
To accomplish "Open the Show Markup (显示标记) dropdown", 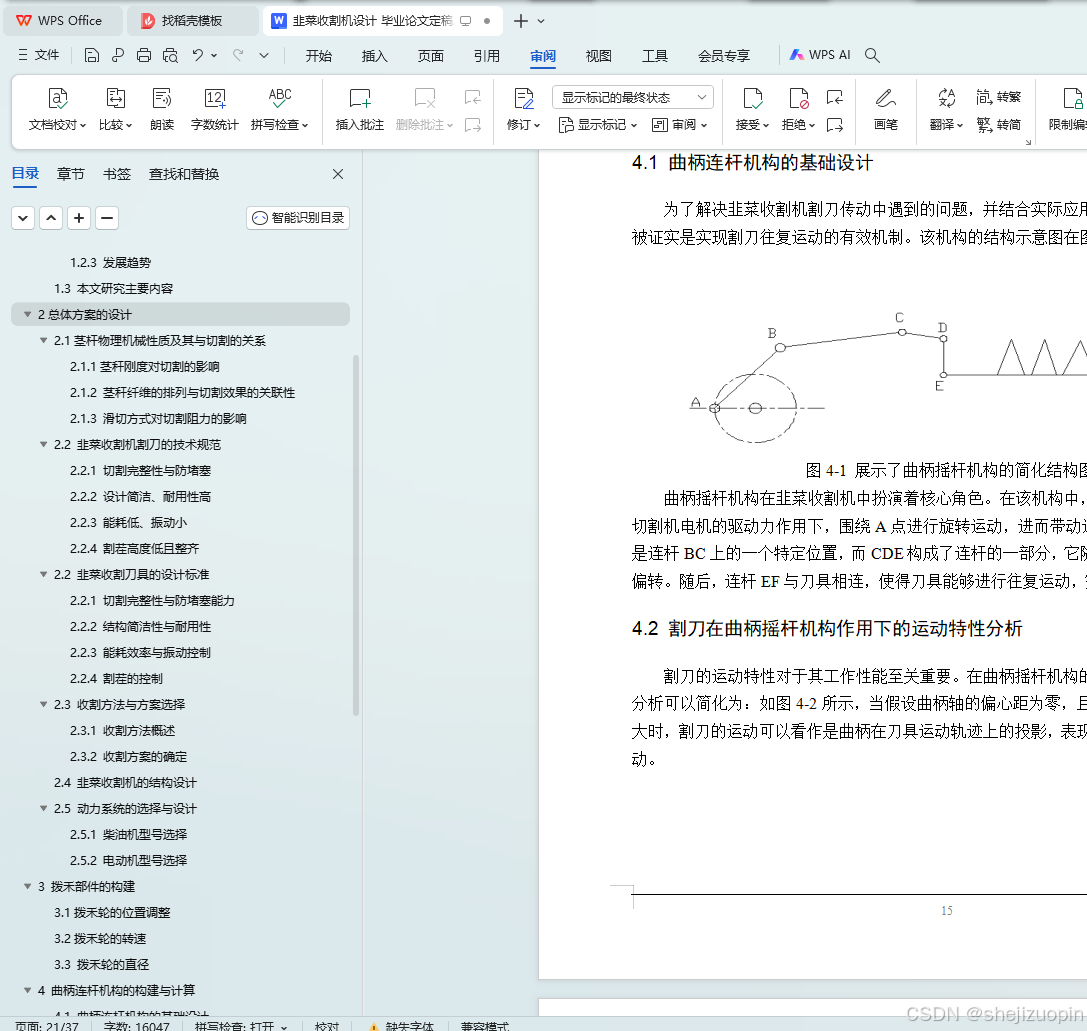I will pyautogui.click(x=598, y=125).
